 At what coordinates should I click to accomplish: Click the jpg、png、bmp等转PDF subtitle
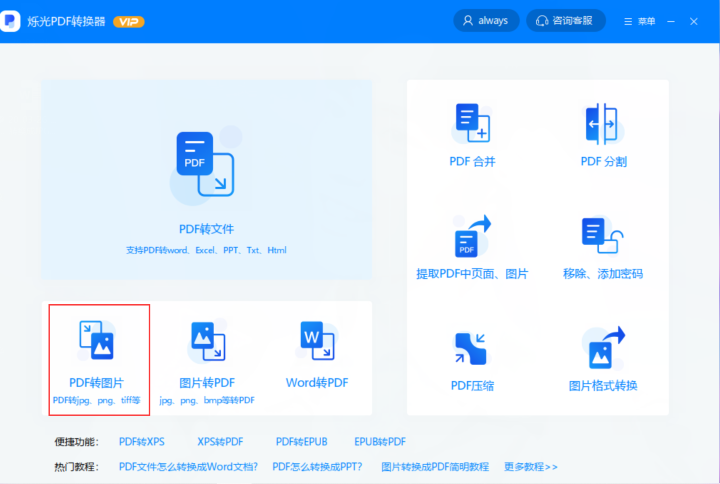pyautogui.click(x=207, y=400)
